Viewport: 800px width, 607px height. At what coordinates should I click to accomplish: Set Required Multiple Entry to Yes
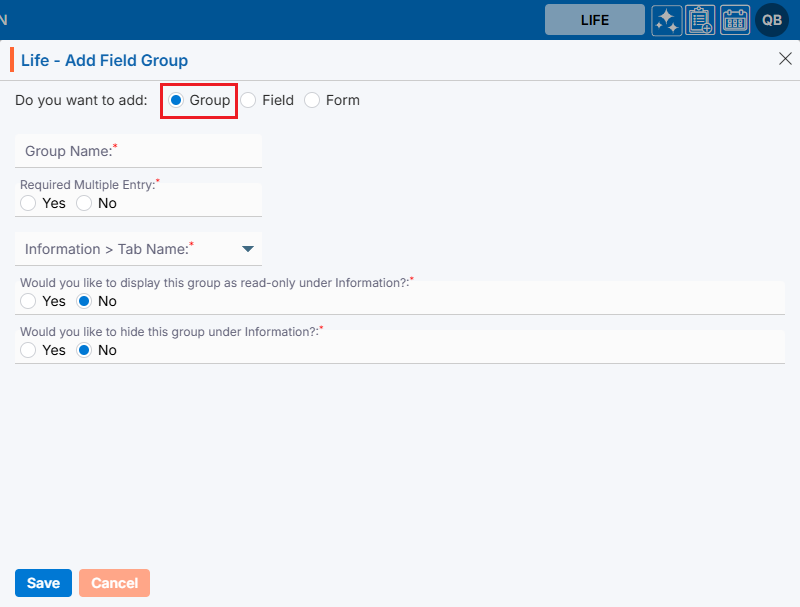click(x=28, y=203)
